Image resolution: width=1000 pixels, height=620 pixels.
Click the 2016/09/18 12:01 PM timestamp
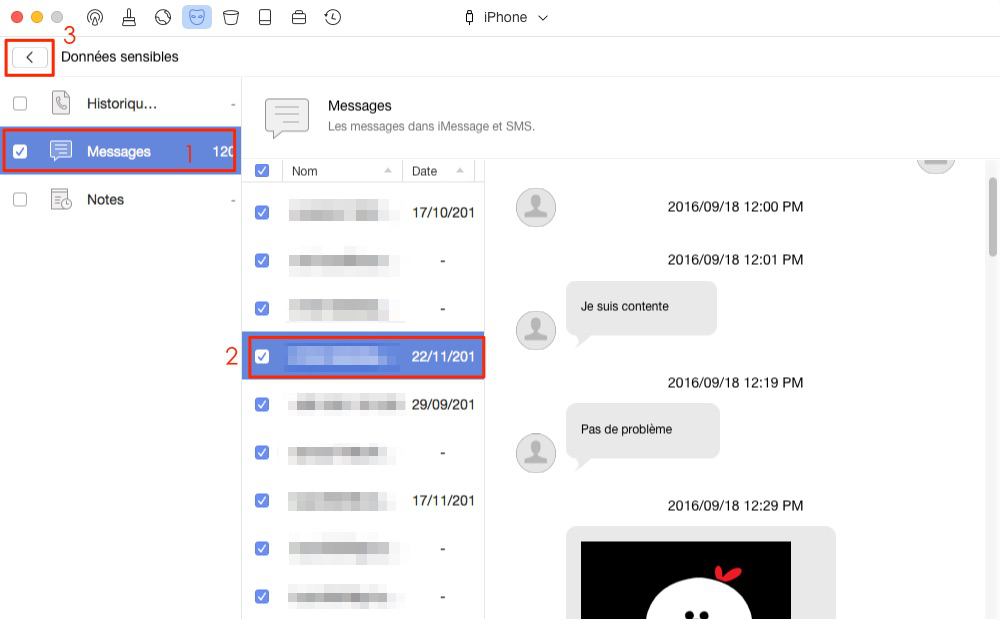(735, 260)
